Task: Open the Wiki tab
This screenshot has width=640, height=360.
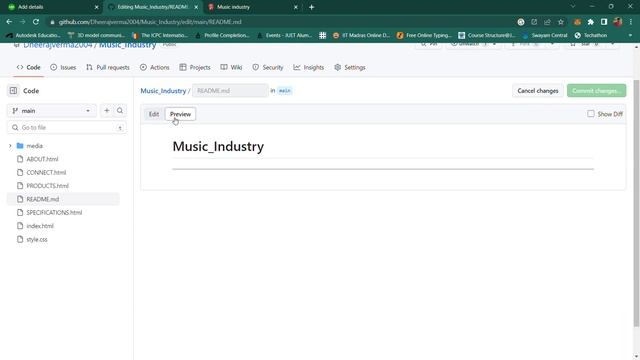Action: [x=231, y=67]
